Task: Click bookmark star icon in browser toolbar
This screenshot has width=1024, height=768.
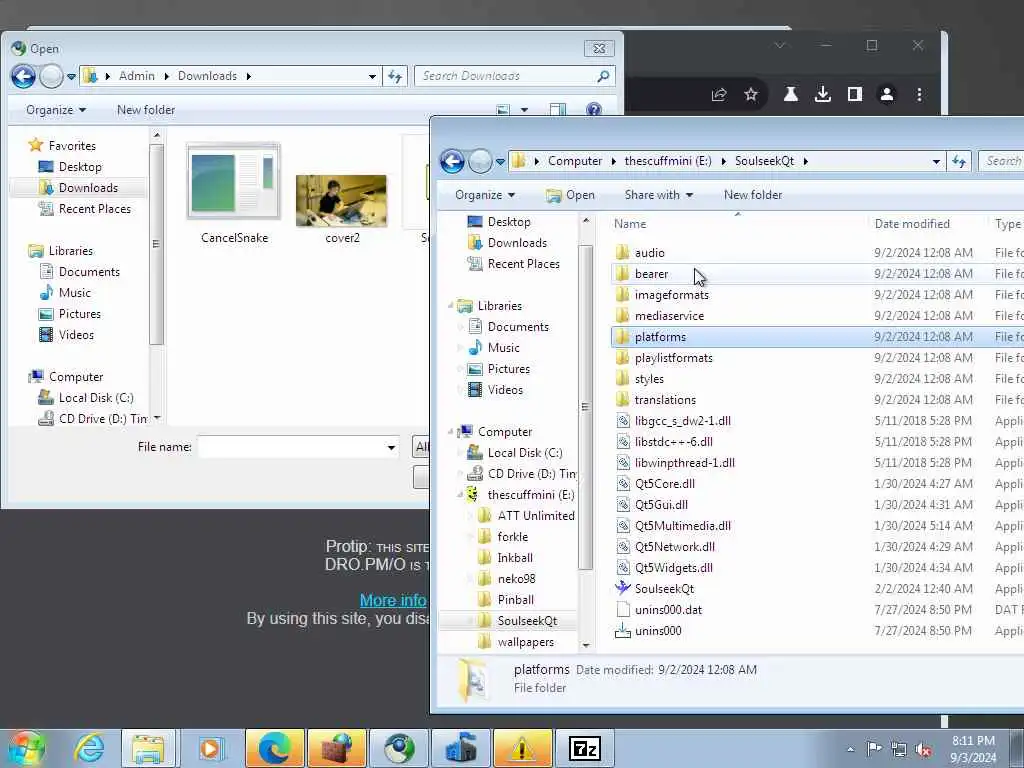Action: [751, 95]
